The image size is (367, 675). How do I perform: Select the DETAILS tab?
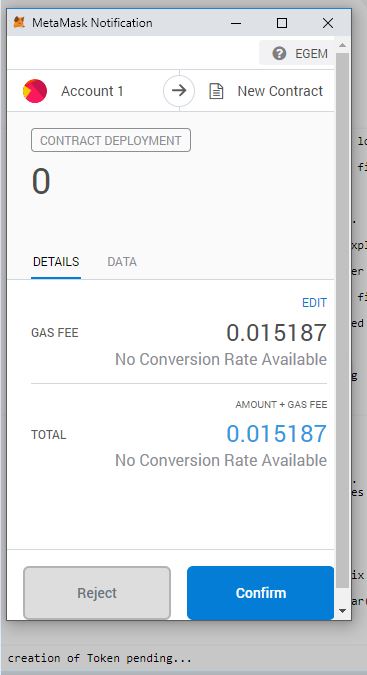coord(56,262)
